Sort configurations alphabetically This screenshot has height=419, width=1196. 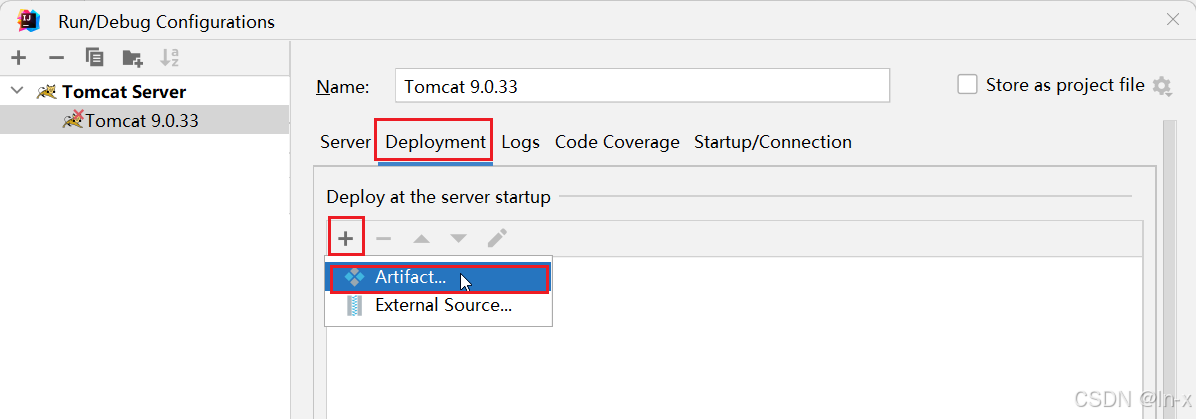[169, 57]
